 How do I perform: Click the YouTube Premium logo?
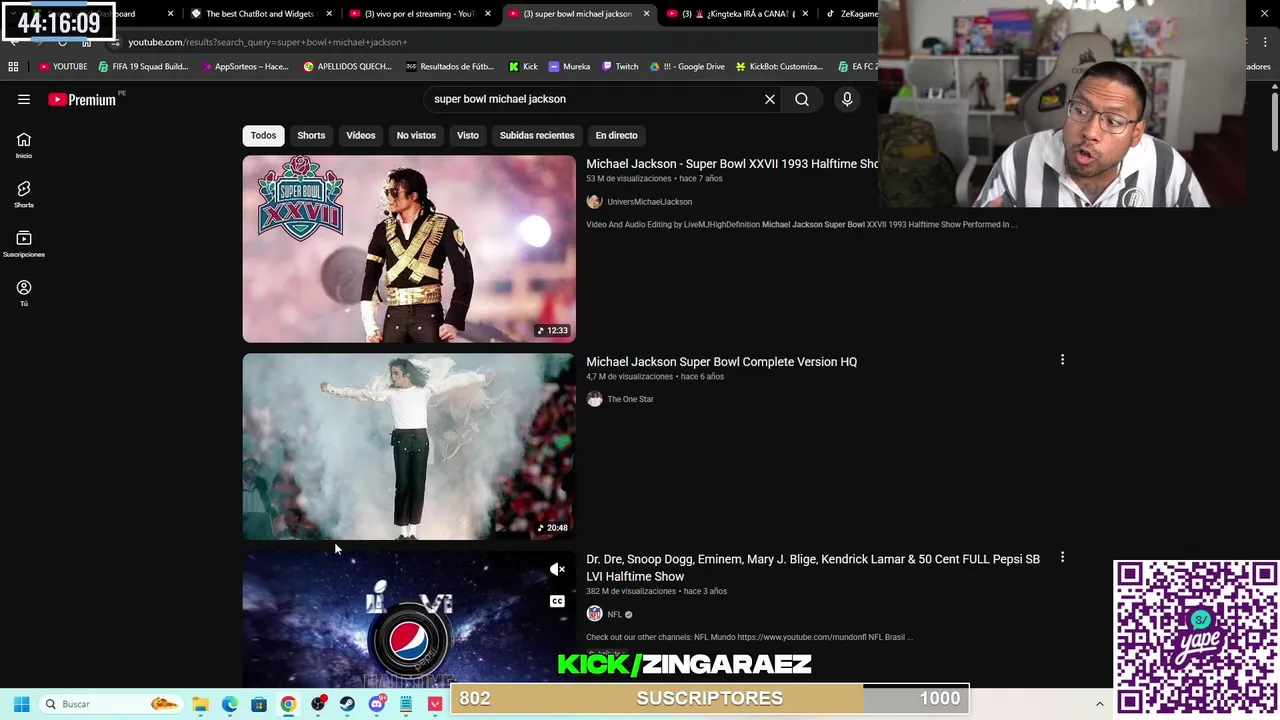tap(83, 99)
